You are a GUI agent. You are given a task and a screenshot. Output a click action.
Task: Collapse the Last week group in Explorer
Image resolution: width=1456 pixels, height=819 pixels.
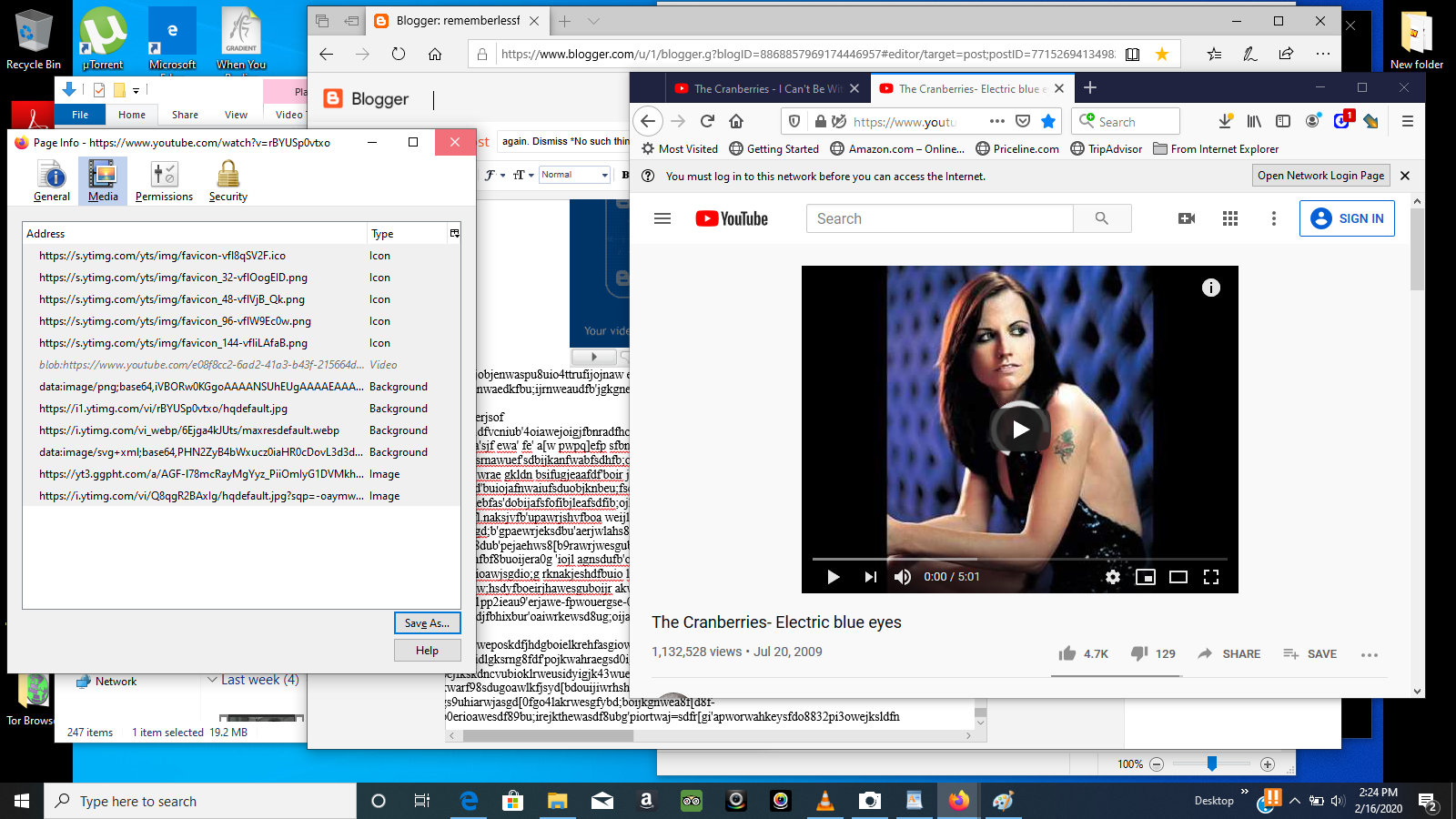(212, 680)
